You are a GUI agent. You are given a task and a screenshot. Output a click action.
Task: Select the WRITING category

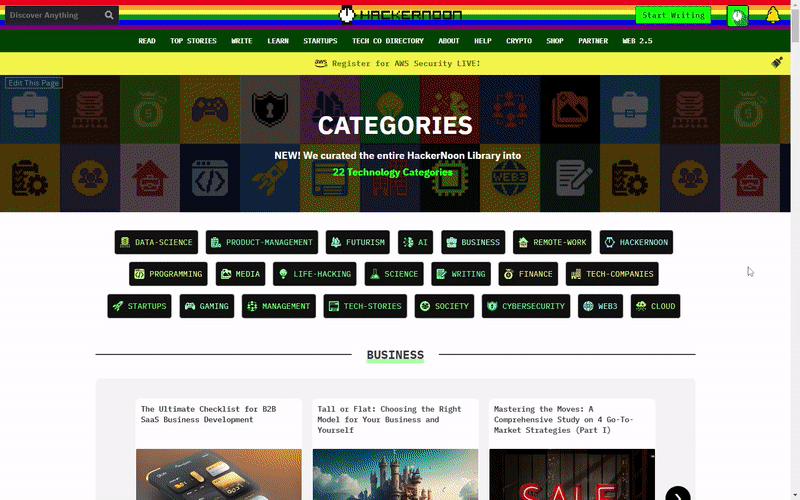461,274
